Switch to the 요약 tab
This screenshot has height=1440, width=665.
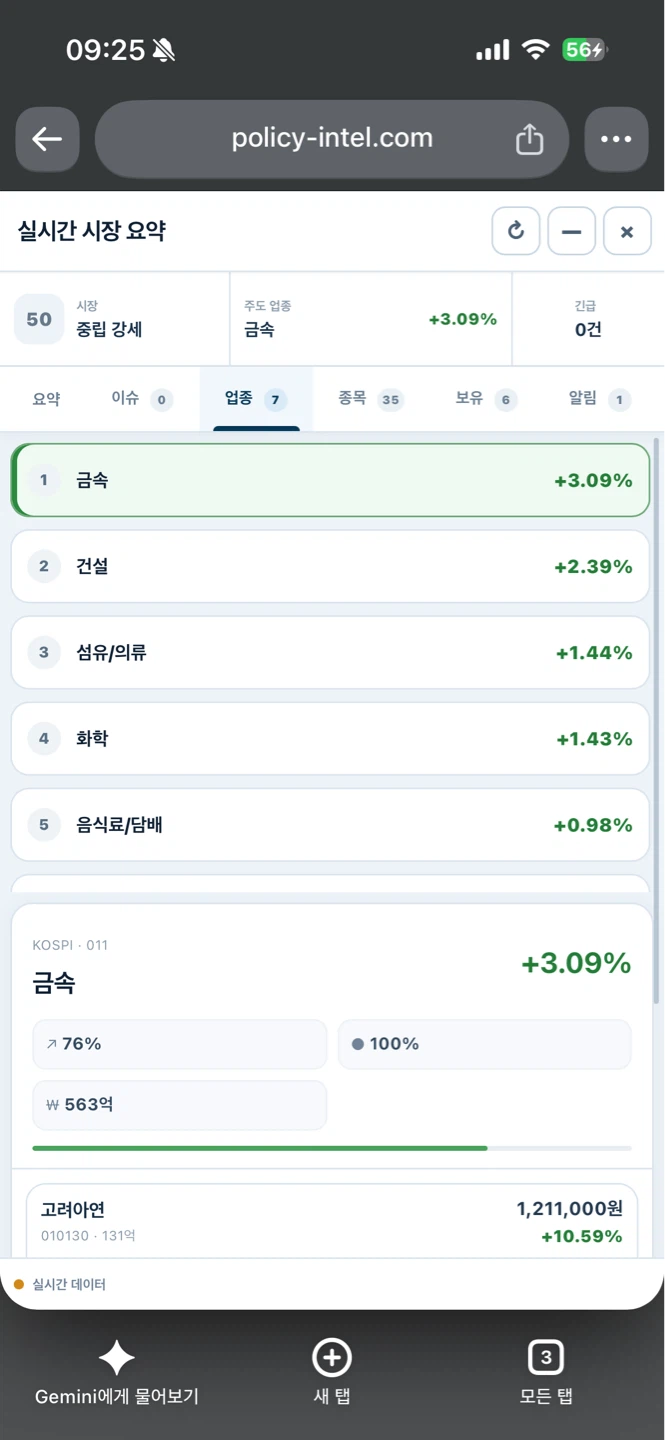point(46,399)
